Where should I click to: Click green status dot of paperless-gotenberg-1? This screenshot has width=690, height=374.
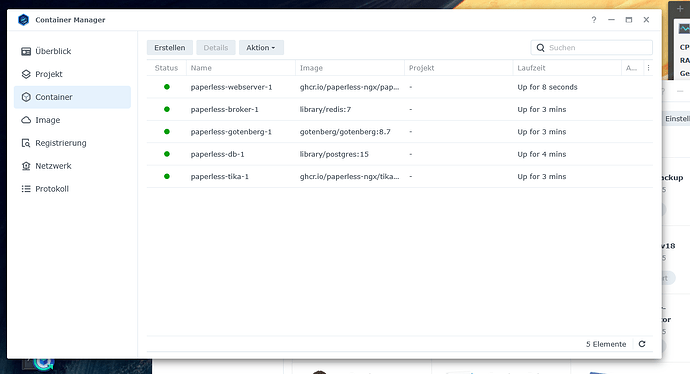pos(167,131)
